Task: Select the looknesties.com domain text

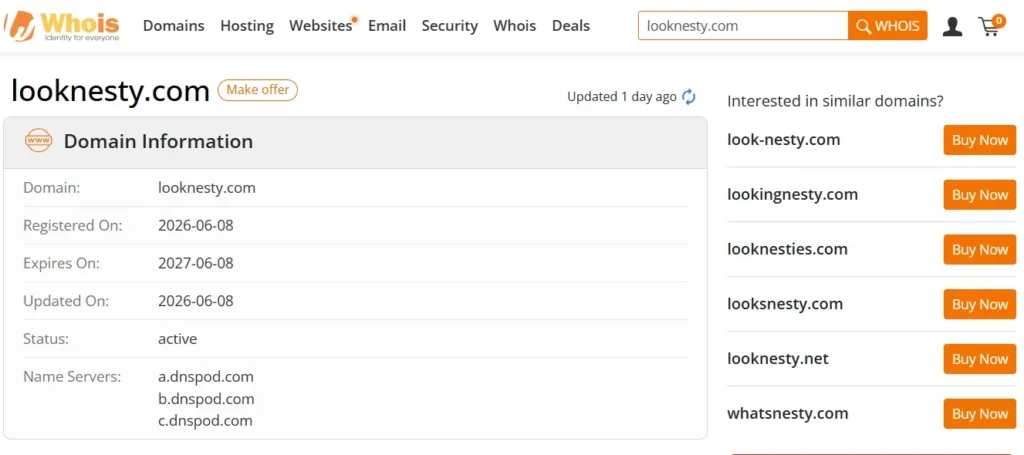Action: pos(787,249)
